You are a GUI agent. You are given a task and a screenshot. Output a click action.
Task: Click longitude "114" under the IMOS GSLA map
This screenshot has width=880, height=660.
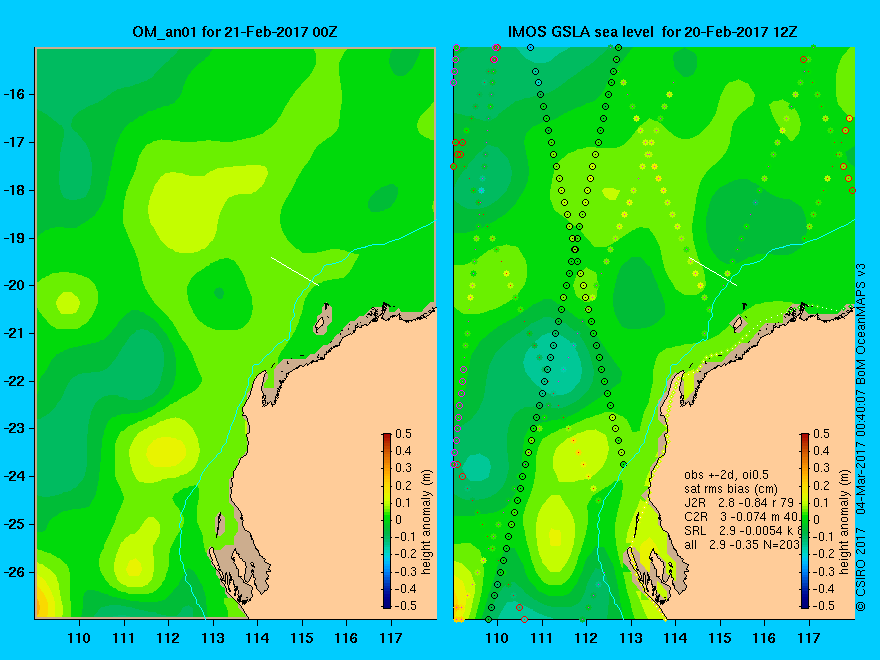pos(675,638)
